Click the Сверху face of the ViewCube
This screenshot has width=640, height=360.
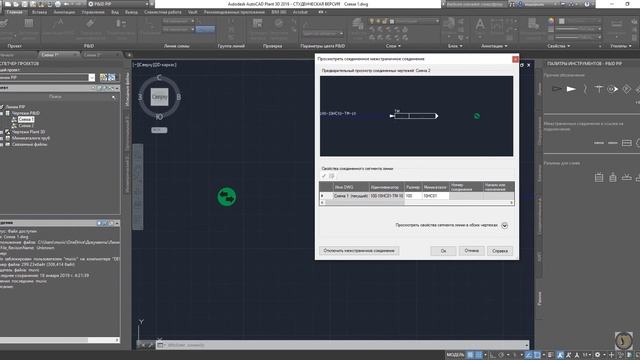coord(159,97)
